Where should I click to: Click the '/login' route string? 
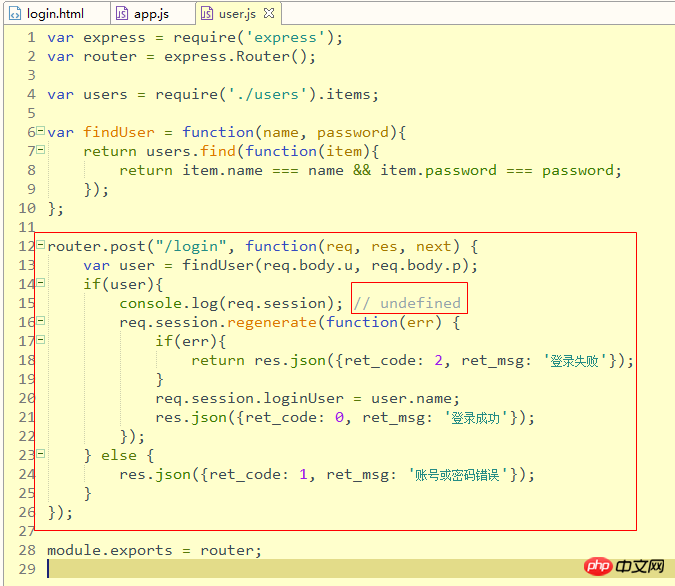(x=191, y=246)
